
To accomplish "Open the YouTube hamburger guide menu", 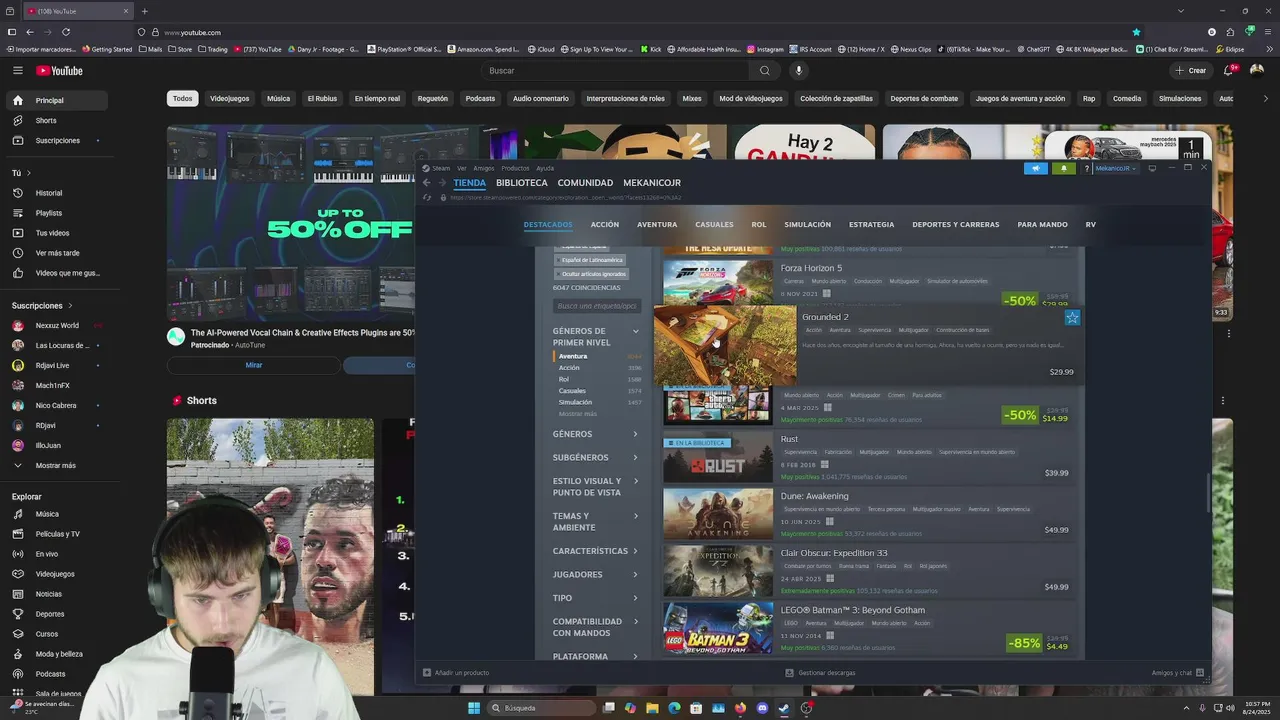I will click(x=17, y=70).
